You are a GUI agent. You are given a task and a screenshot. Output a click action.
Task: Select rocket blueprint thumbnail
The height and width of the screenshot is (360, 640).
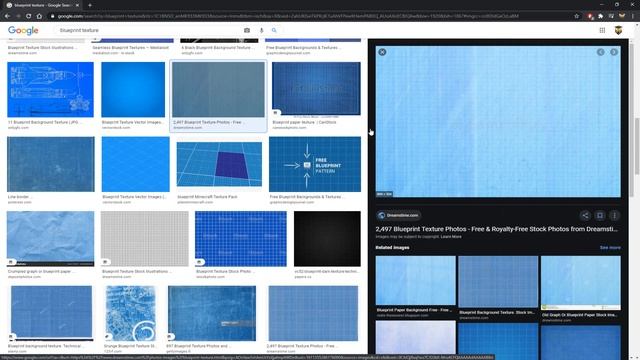click(x=50, y=90)
